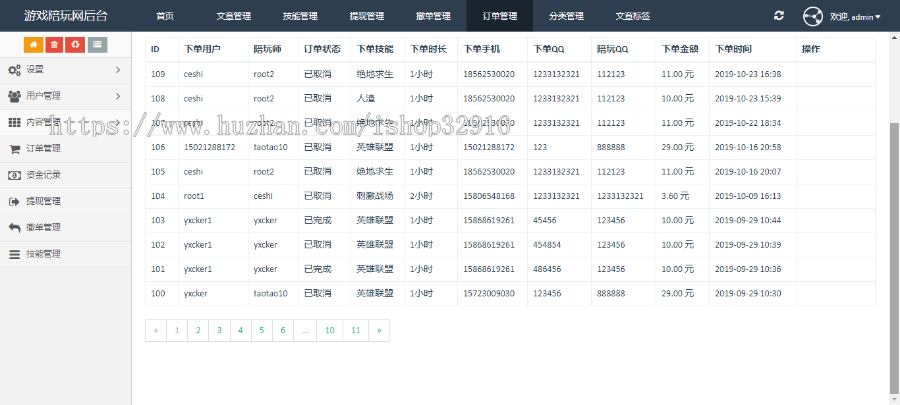
Task: Open the 欢迎, admin dropdown menu
Action: (x=855, y=17)
